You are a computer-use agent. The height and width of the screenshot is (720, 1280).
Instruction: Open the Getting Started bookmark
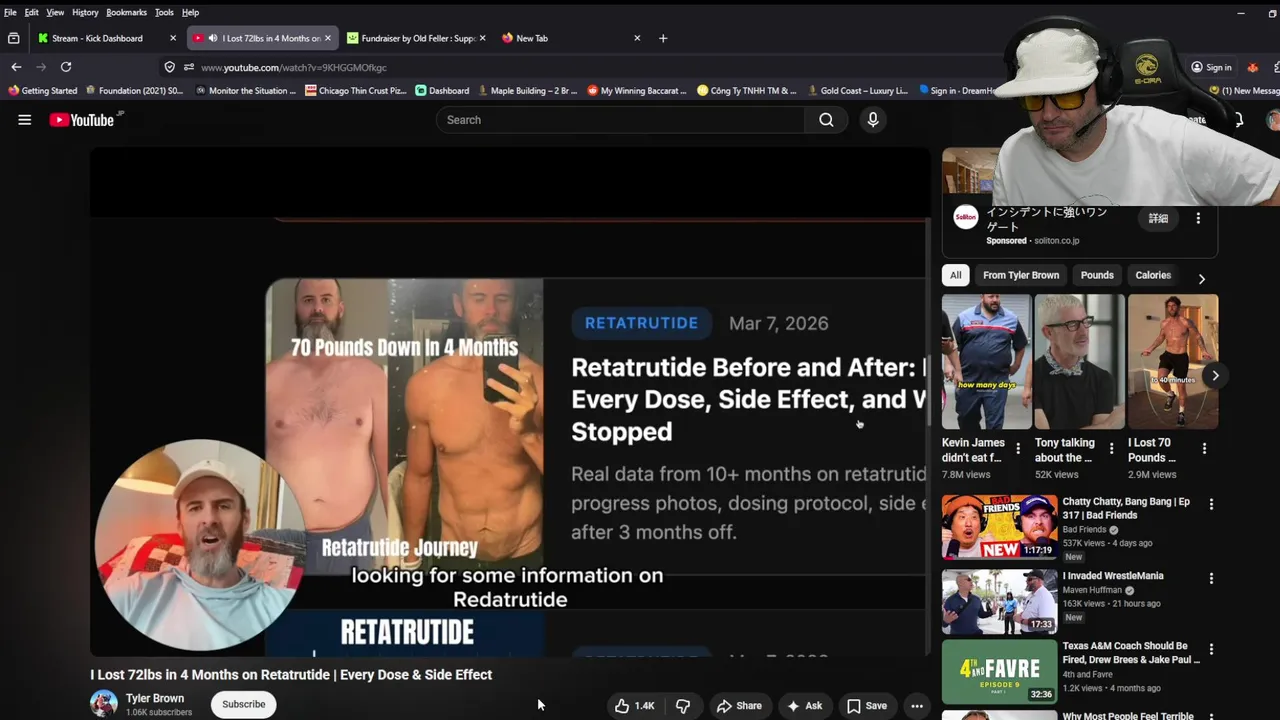(x=43, y=91)
